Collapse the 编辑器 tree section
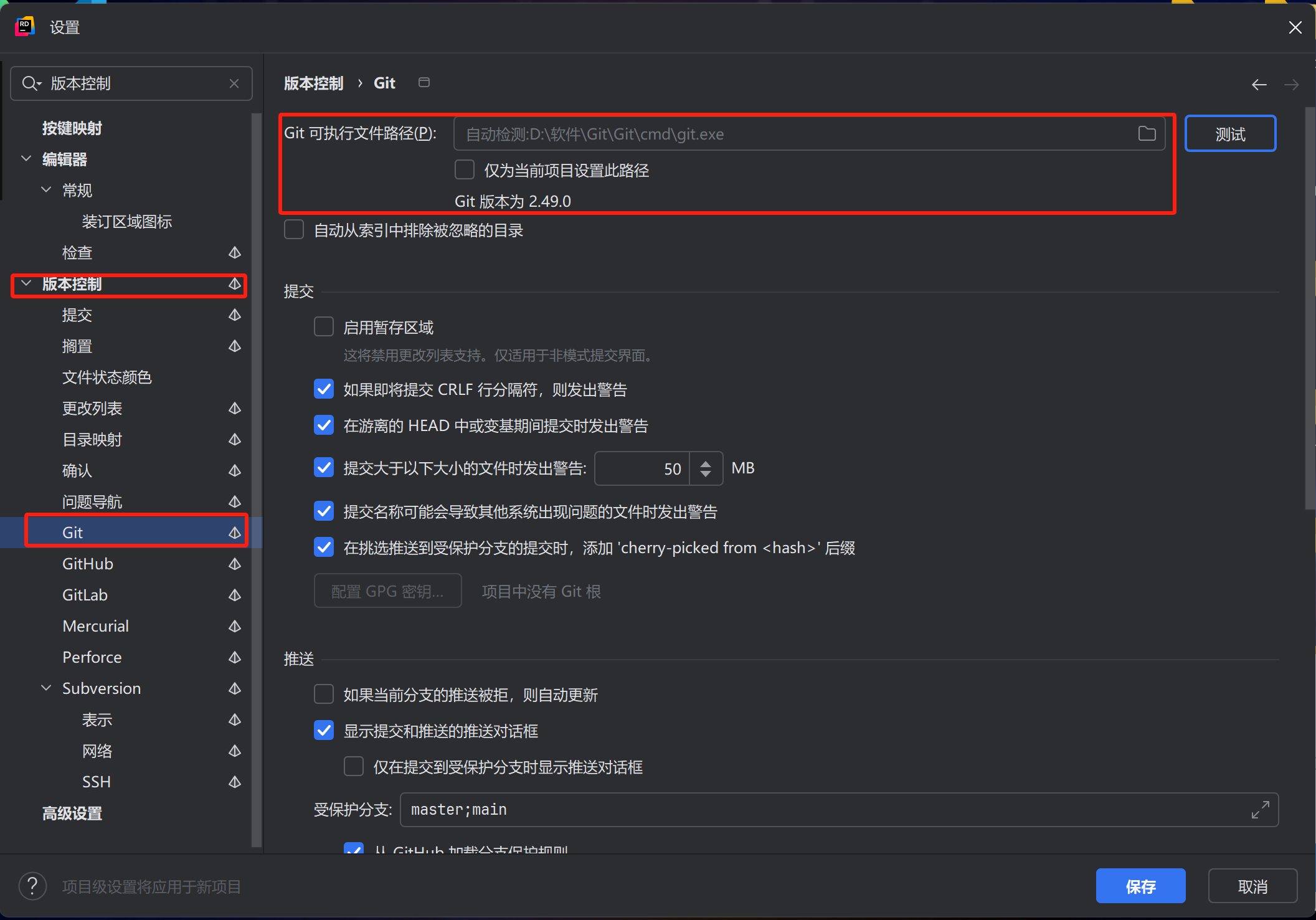This screenshot has height=920, width=1316. (26, 159)
